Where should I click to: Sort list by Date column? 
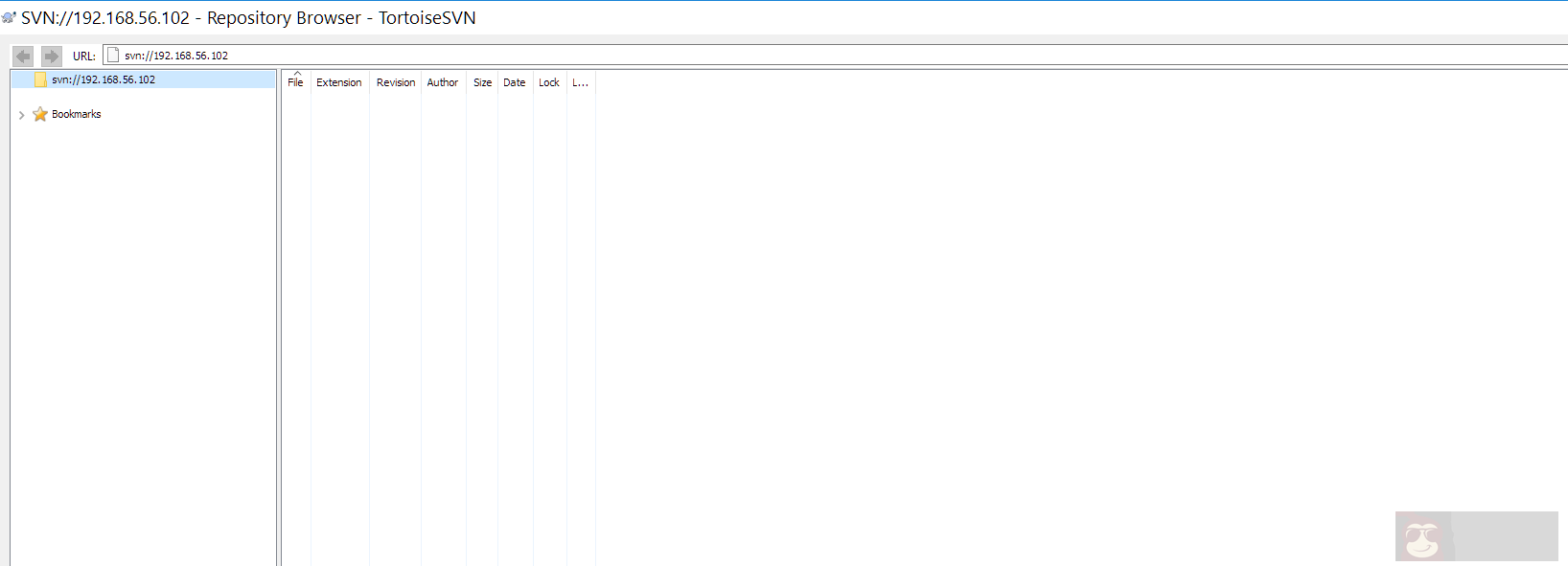[515, 82]
